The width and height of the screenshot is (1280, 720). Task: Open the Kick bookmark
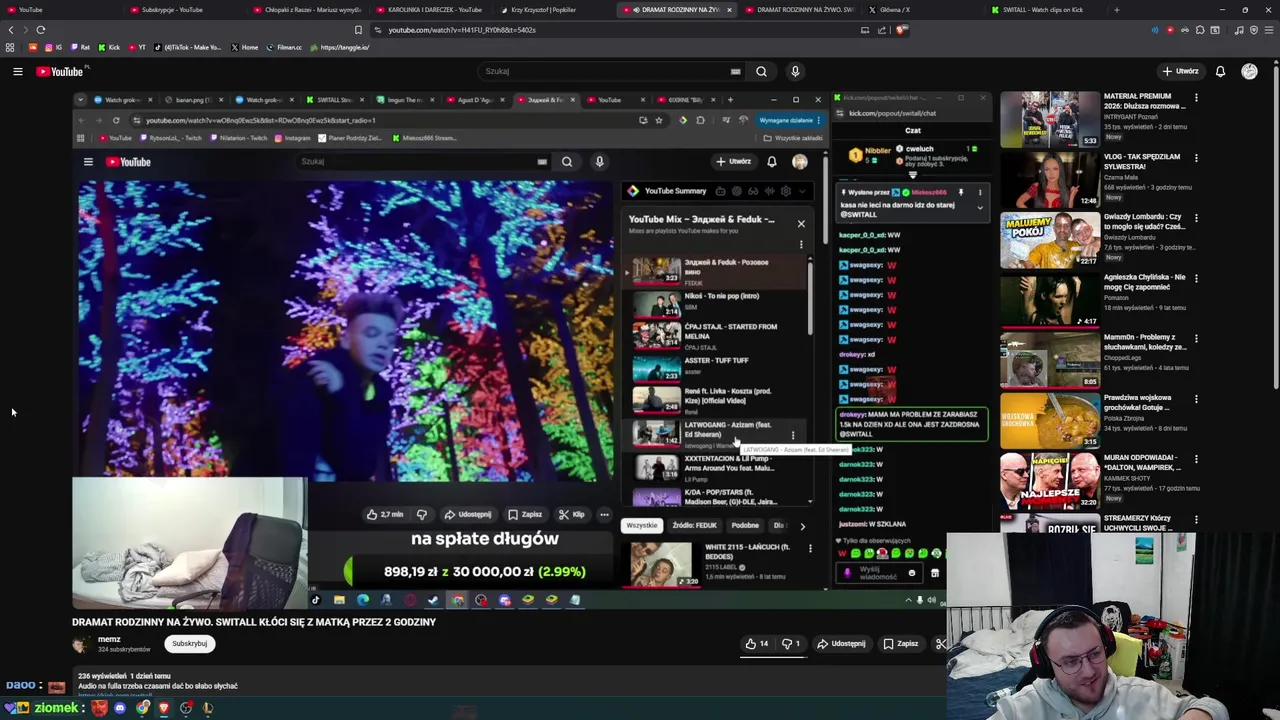click(x=109, y=47)
